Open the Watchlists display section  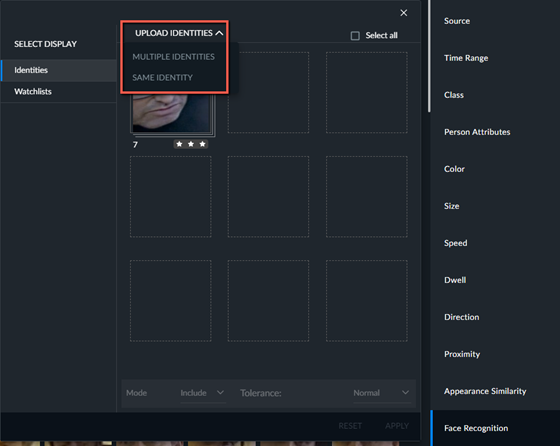[59, 92]
